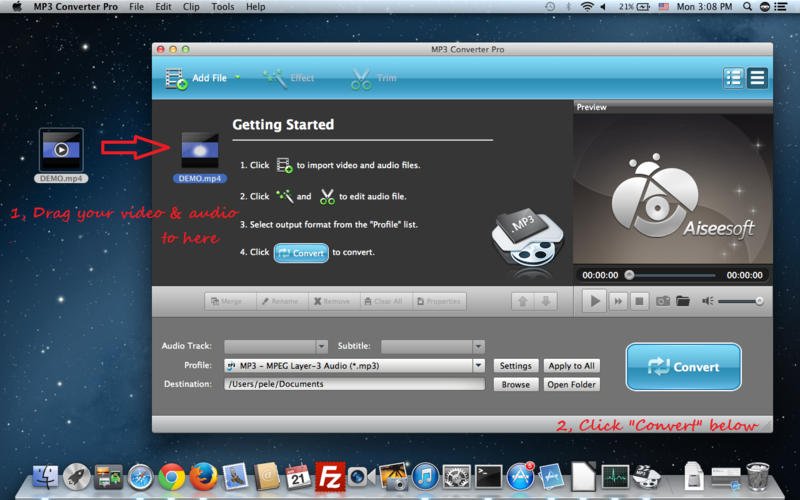Image resolution: width=800 pixels, height=500 pixels.
Task: Click the Clear All button
Action: click(x=384, y=302)
